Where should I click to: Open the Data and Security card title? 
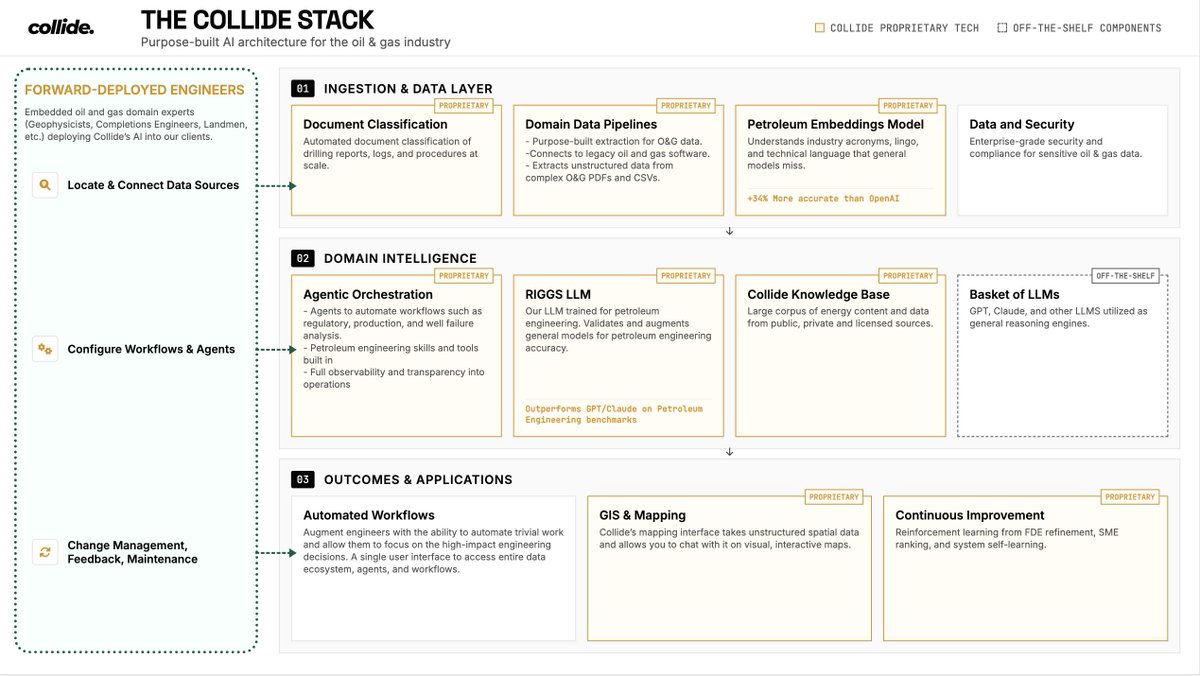(x=1022, y=124)
